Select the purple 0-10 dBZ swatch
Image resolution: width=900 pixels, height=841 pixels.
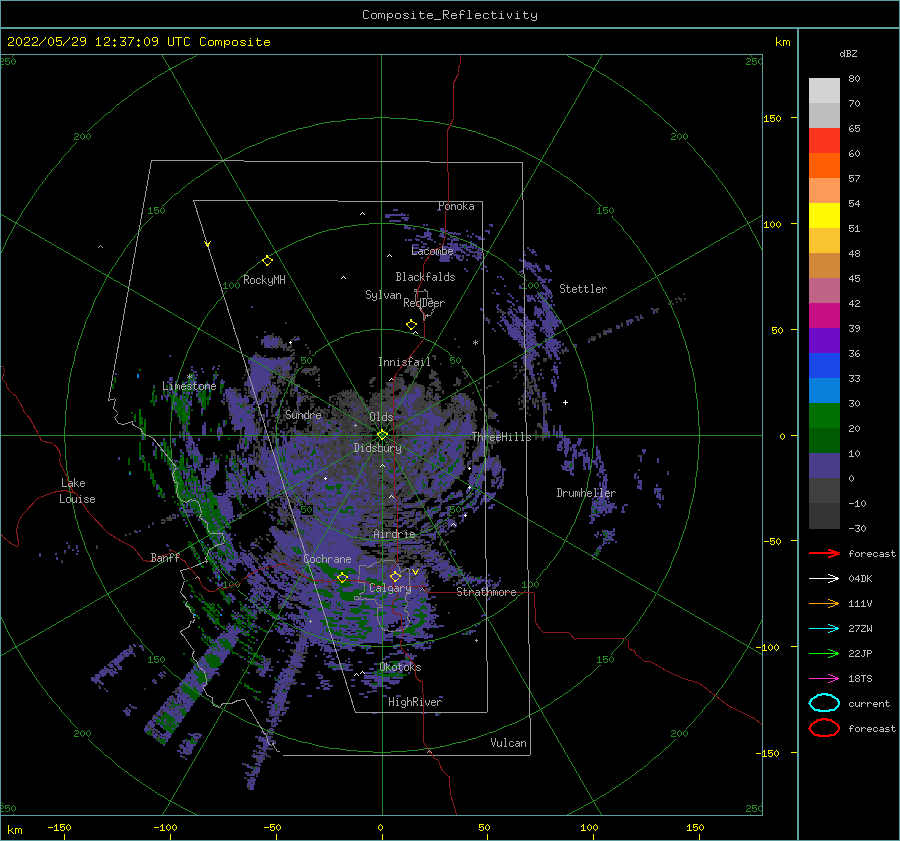click(x=824, y=466)
